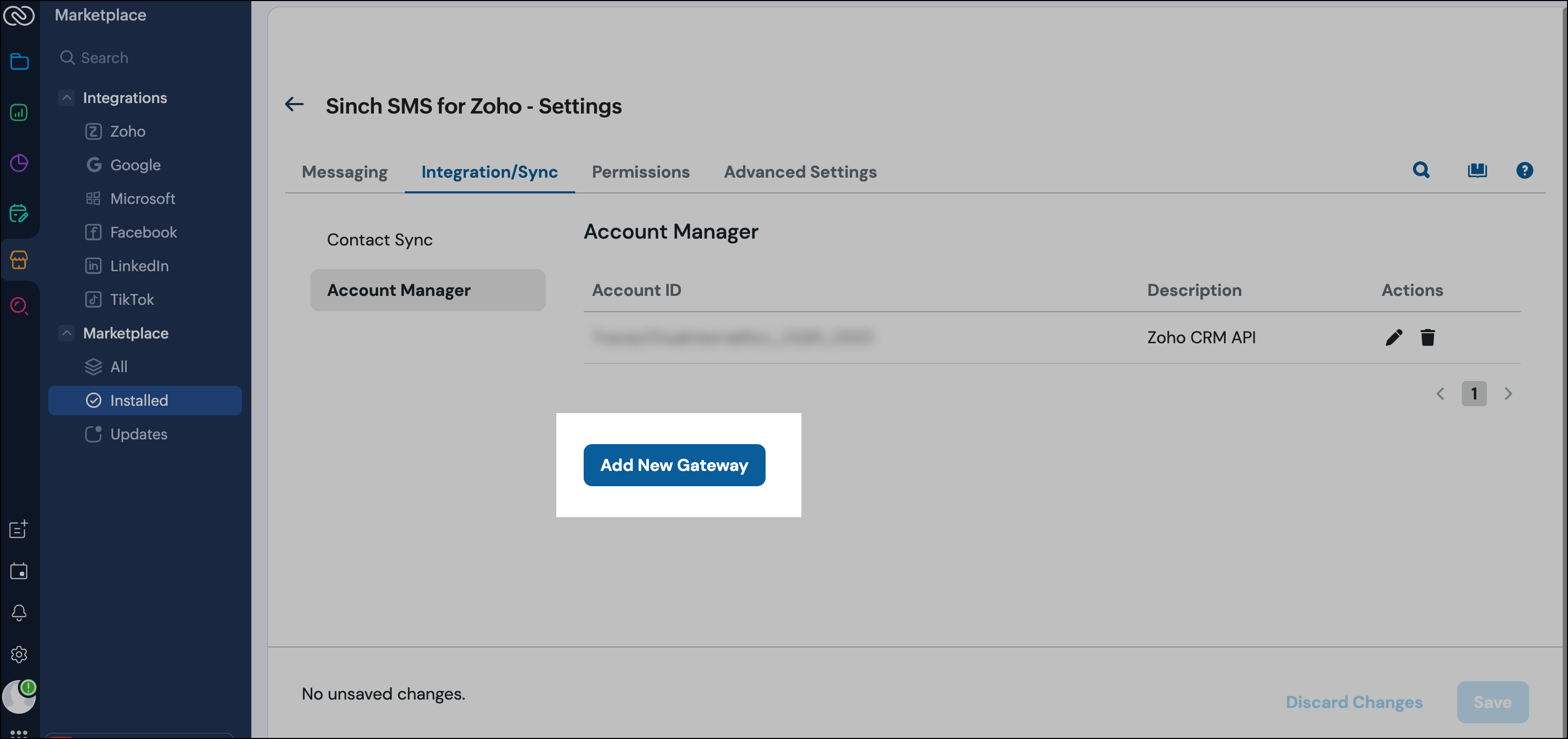Click the blurred Account ID value
Screen dimensions: 1568x739
[x=732, y=337]
